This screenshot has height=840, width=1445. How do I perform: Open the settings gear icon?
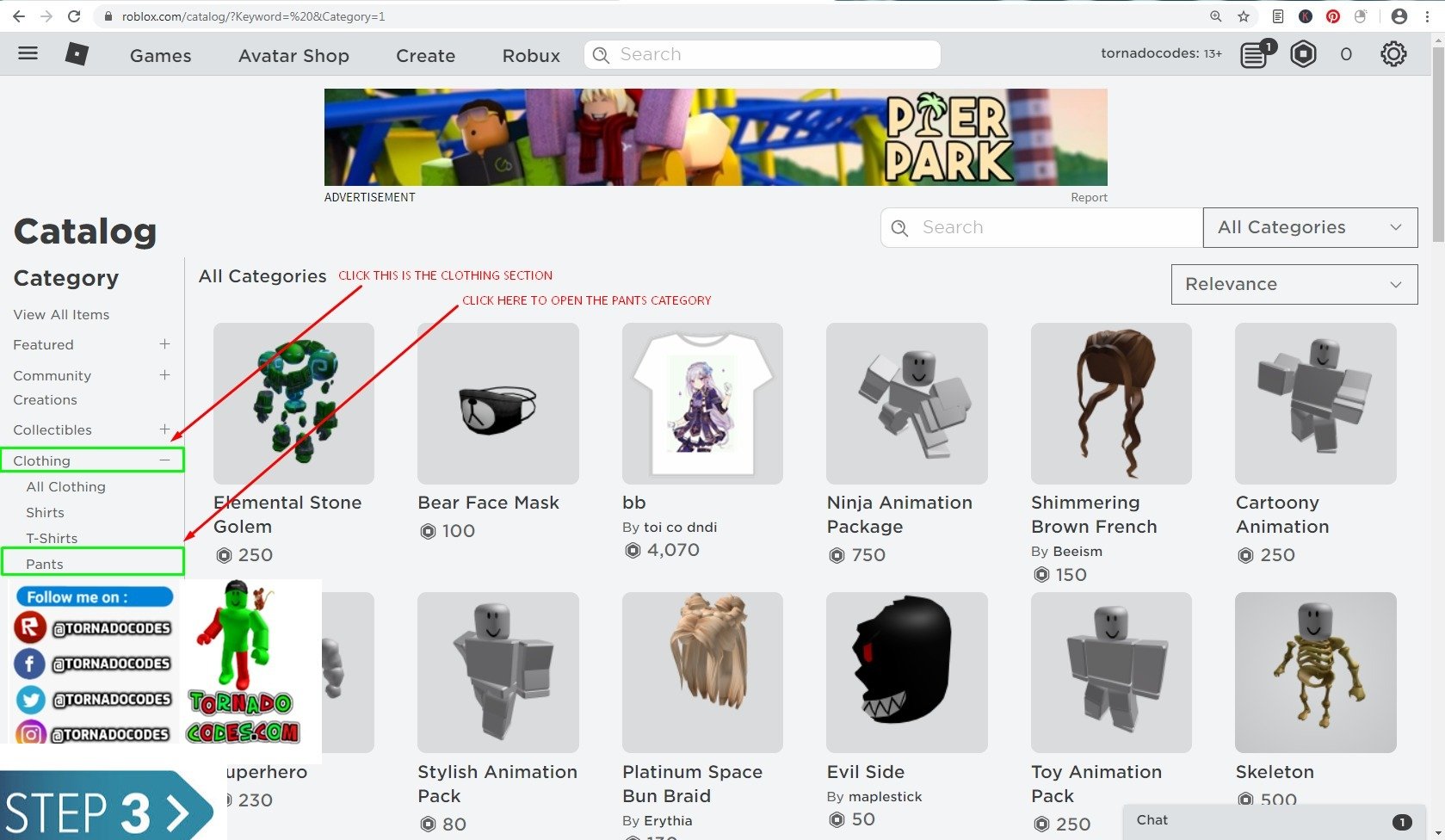coord(1393,54)
